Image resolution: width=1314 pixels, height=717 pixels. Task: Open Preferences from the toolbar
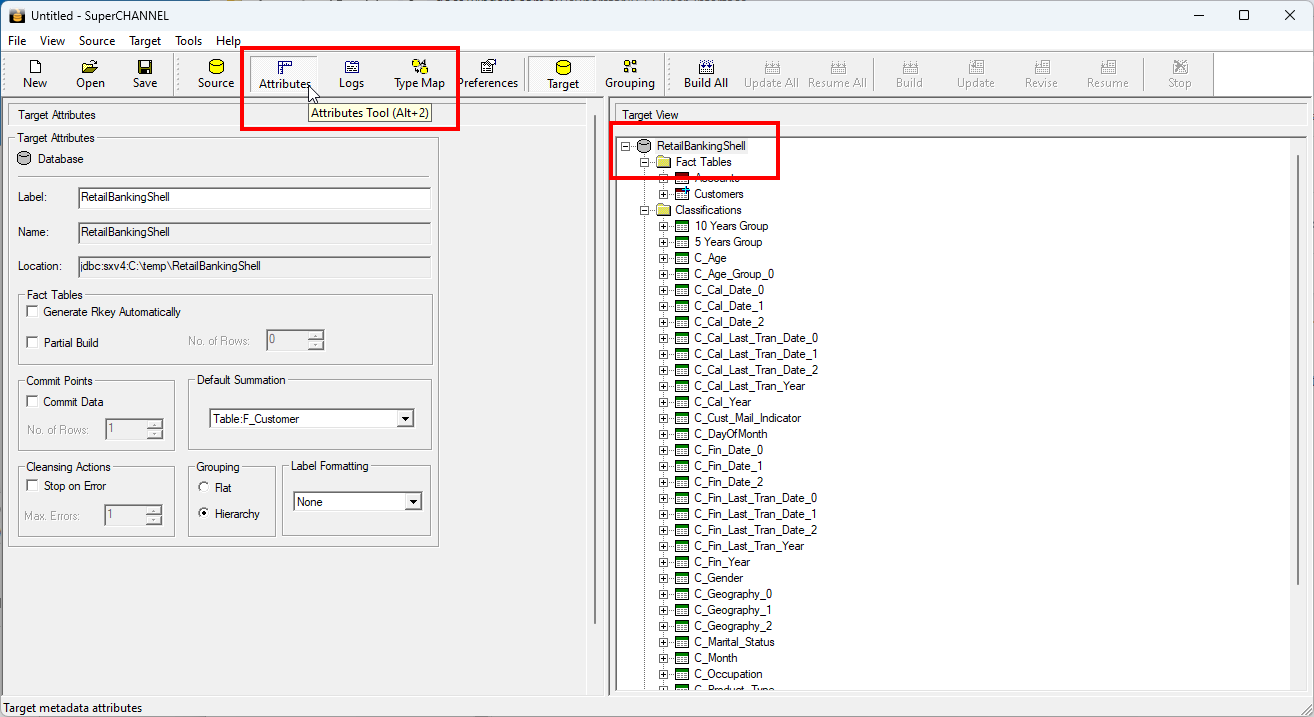pos(488,73)
